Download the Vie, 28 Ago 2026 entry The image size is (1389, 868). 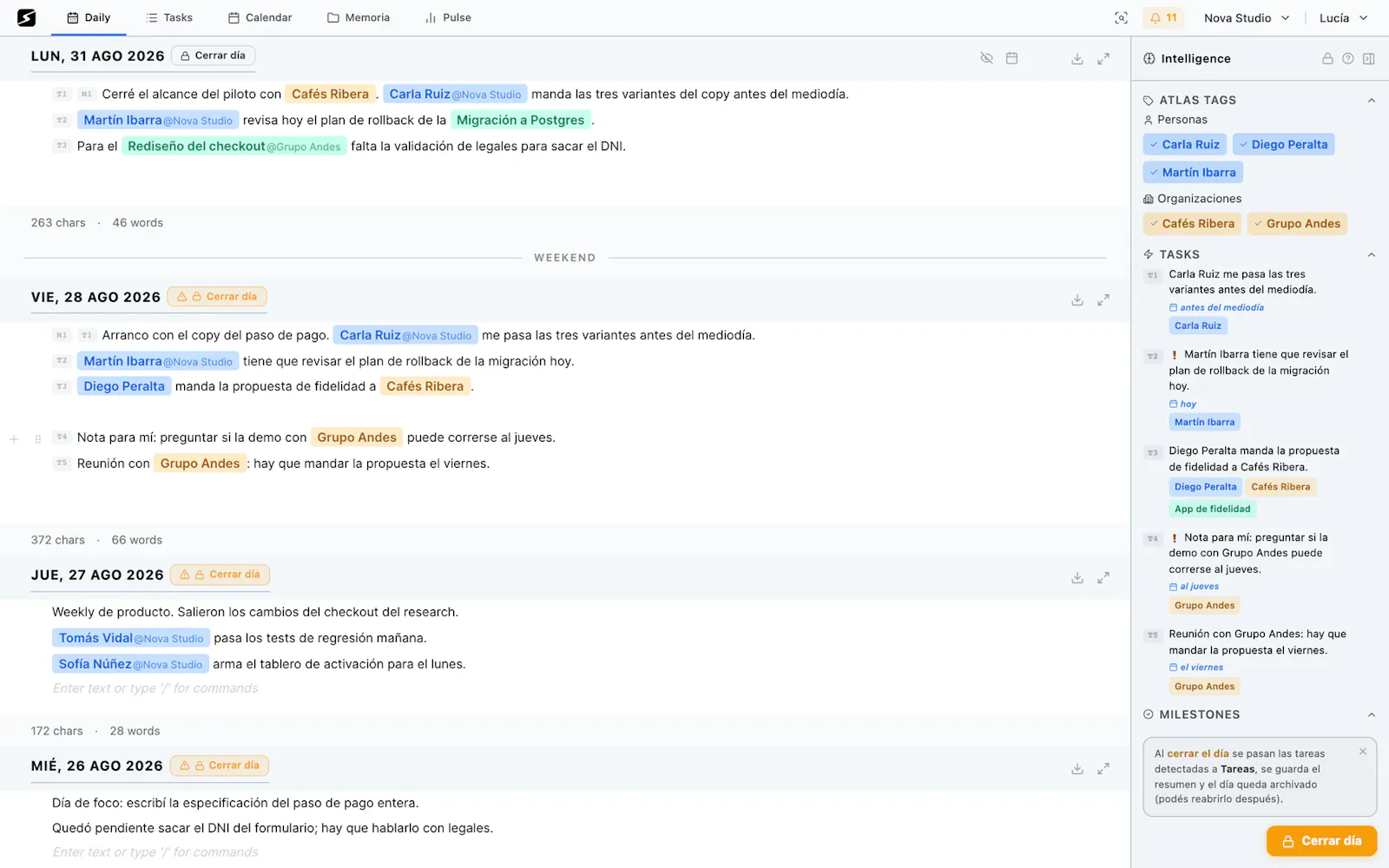pyautogui.click(x=1077, y=299)
